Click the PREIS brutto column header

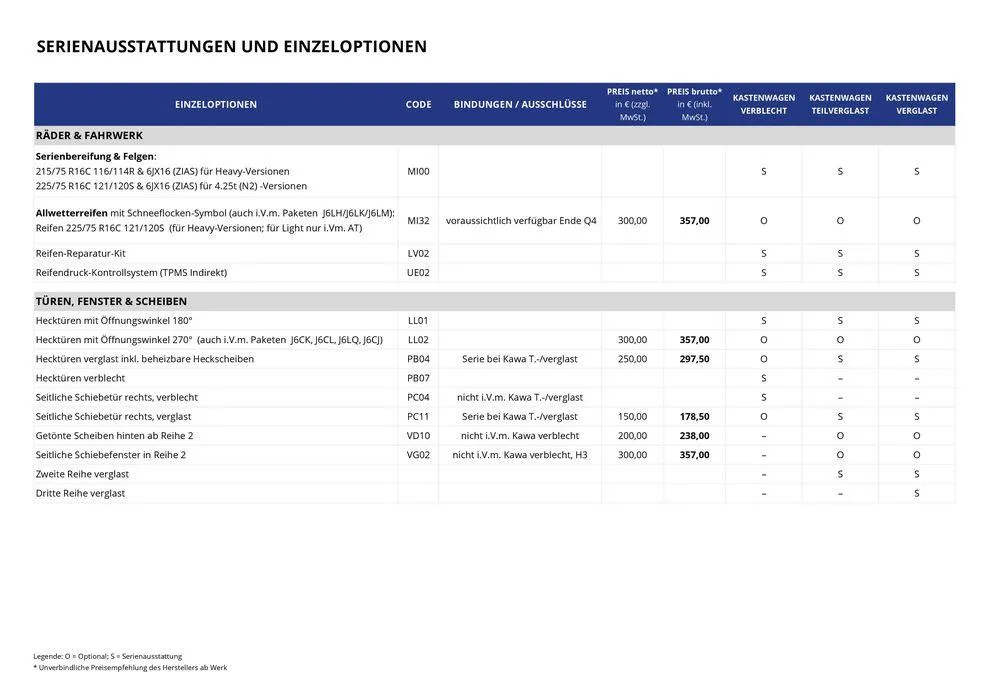tap(693, 104)
